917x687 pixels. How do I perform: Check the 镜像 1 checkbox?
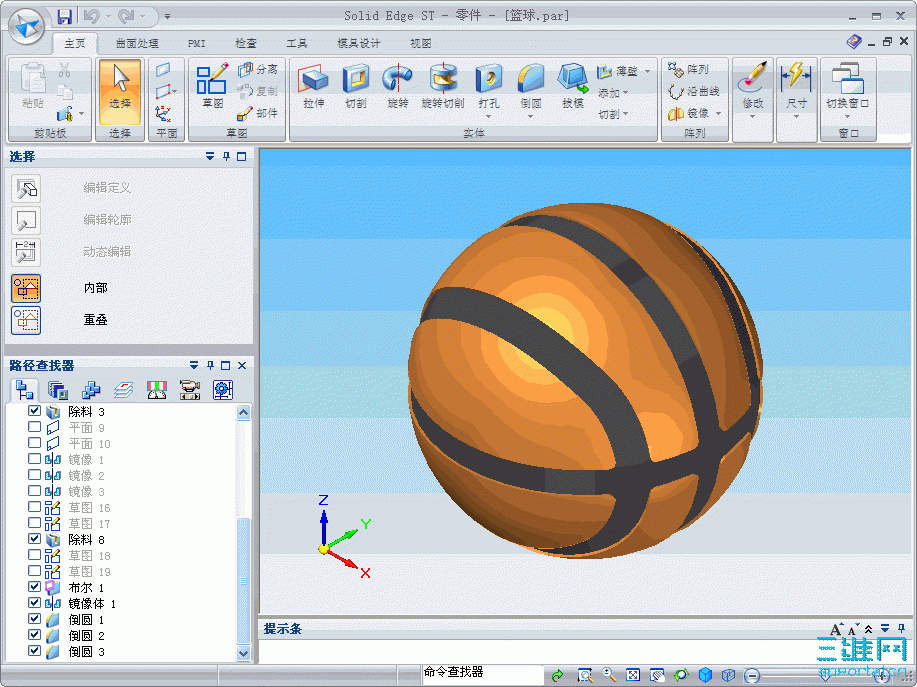click(x=35, y=459)
